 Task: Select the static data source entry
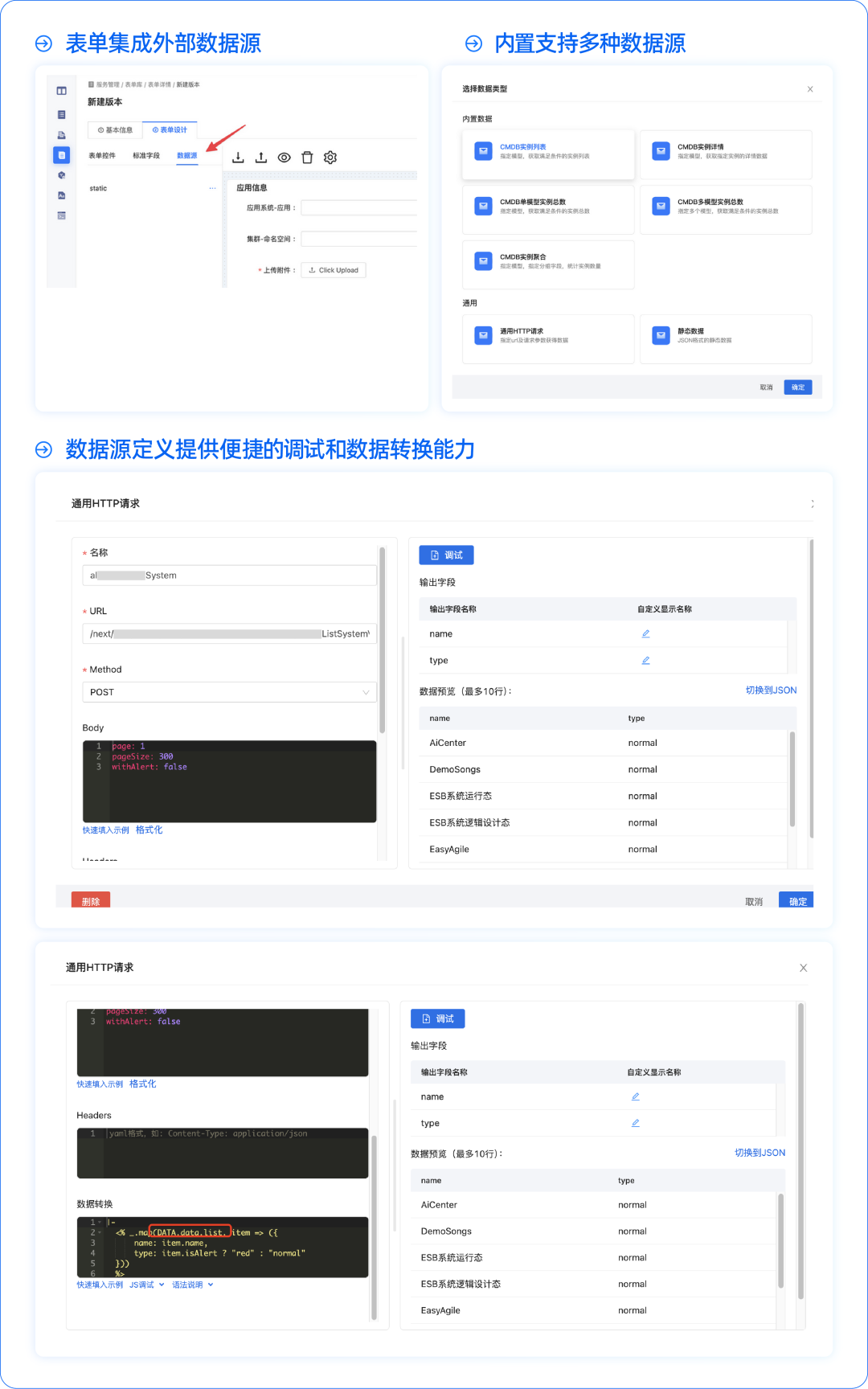pos(98,188)
